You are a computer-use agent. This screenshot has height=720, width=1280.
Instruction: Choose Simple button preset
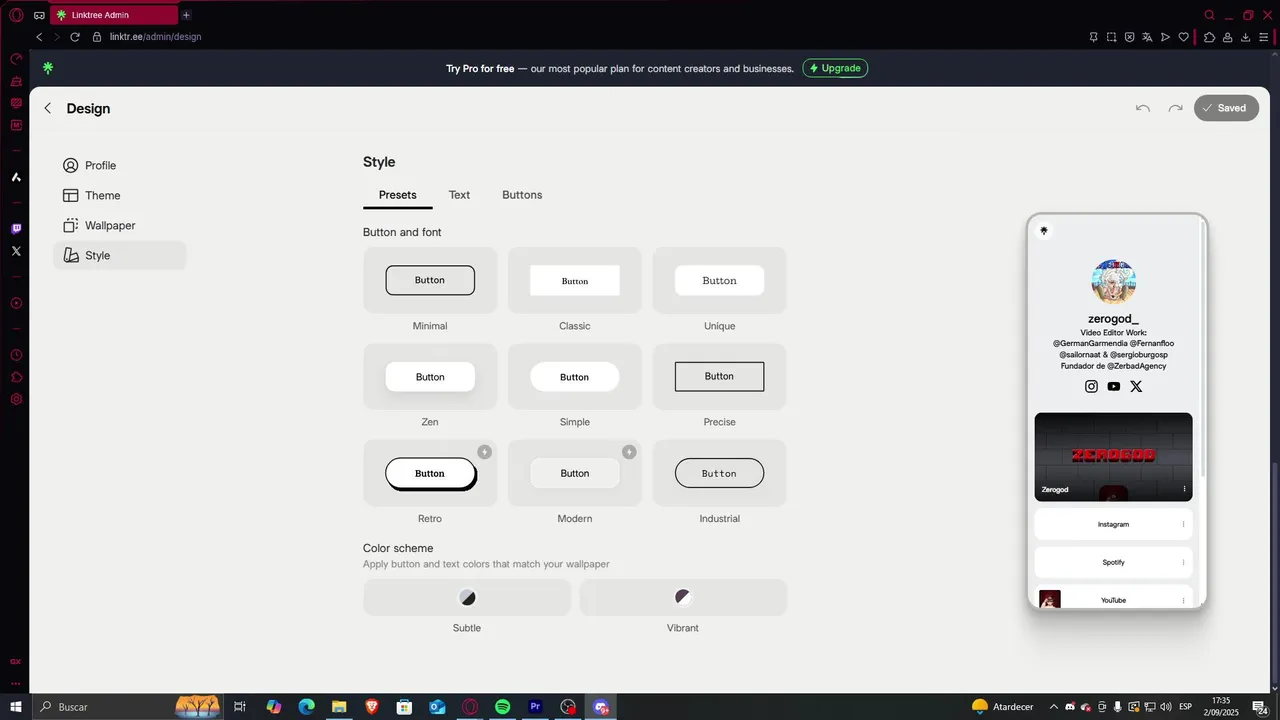[x=575, y=377]
